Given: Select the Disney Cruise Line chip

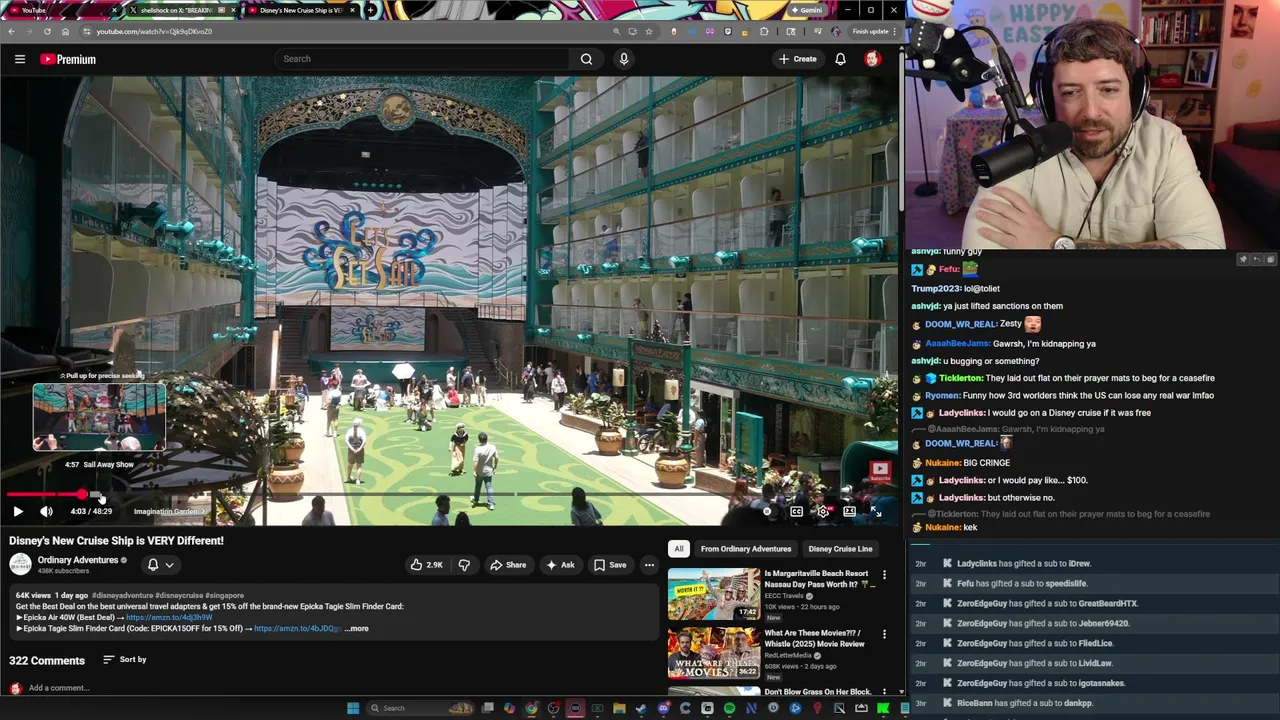Looking at the screenshot, I should coord(840,549).
